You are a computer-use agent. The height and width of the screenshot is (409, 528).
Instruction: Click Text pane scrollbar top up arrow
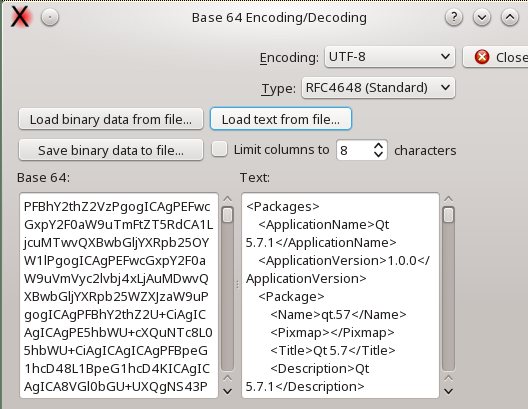449,199
